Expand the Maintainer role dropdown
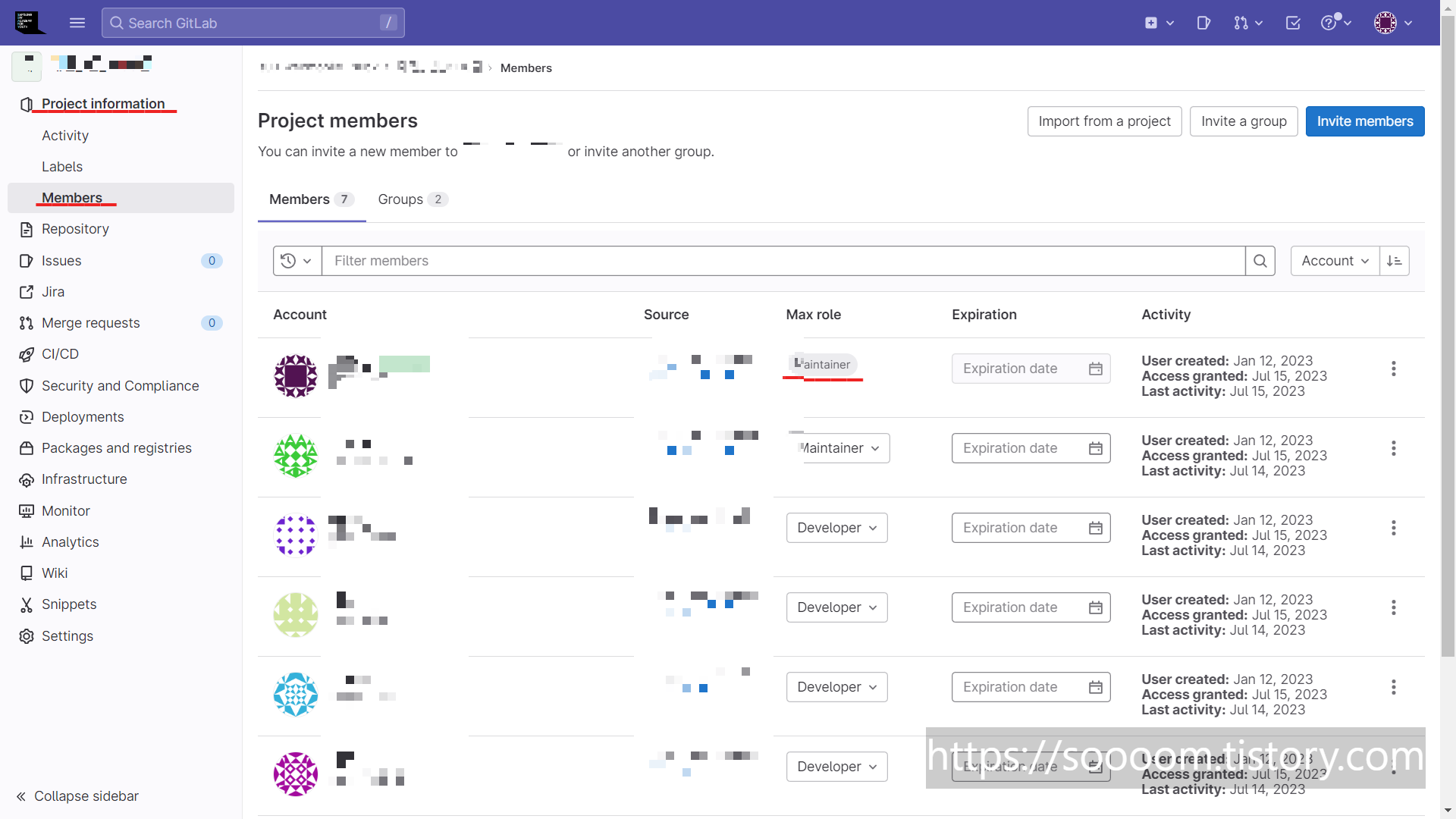The height and width of the screenshot is (819, 1456). [839, 448]
